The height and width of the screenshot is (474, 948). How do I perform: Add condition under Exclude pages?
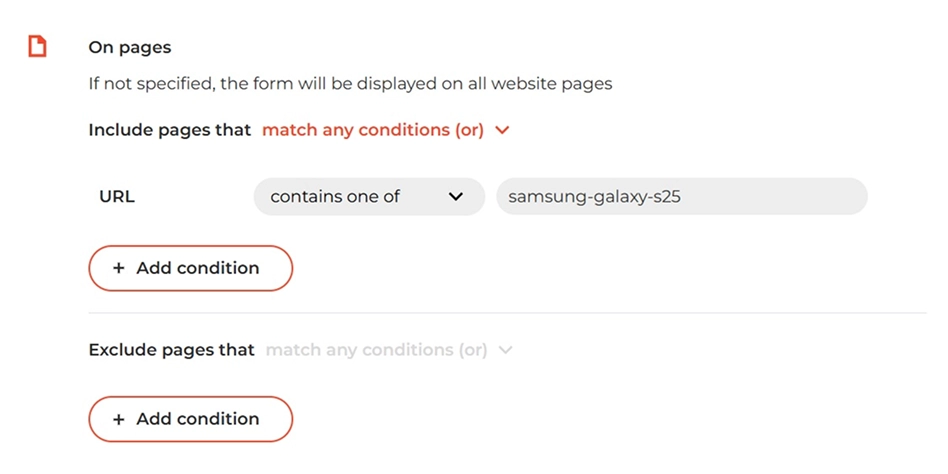[191, 419]
